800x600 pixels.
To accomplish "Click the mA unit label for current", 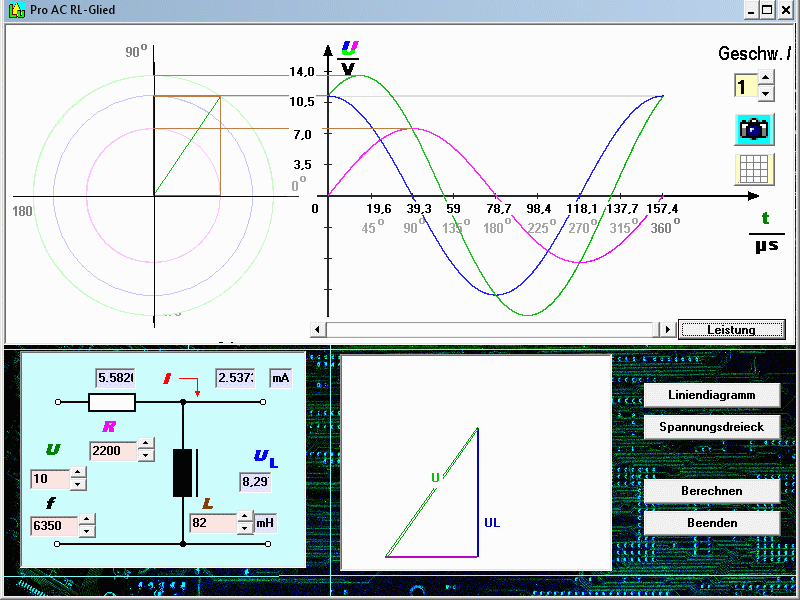I will point(281,378).
